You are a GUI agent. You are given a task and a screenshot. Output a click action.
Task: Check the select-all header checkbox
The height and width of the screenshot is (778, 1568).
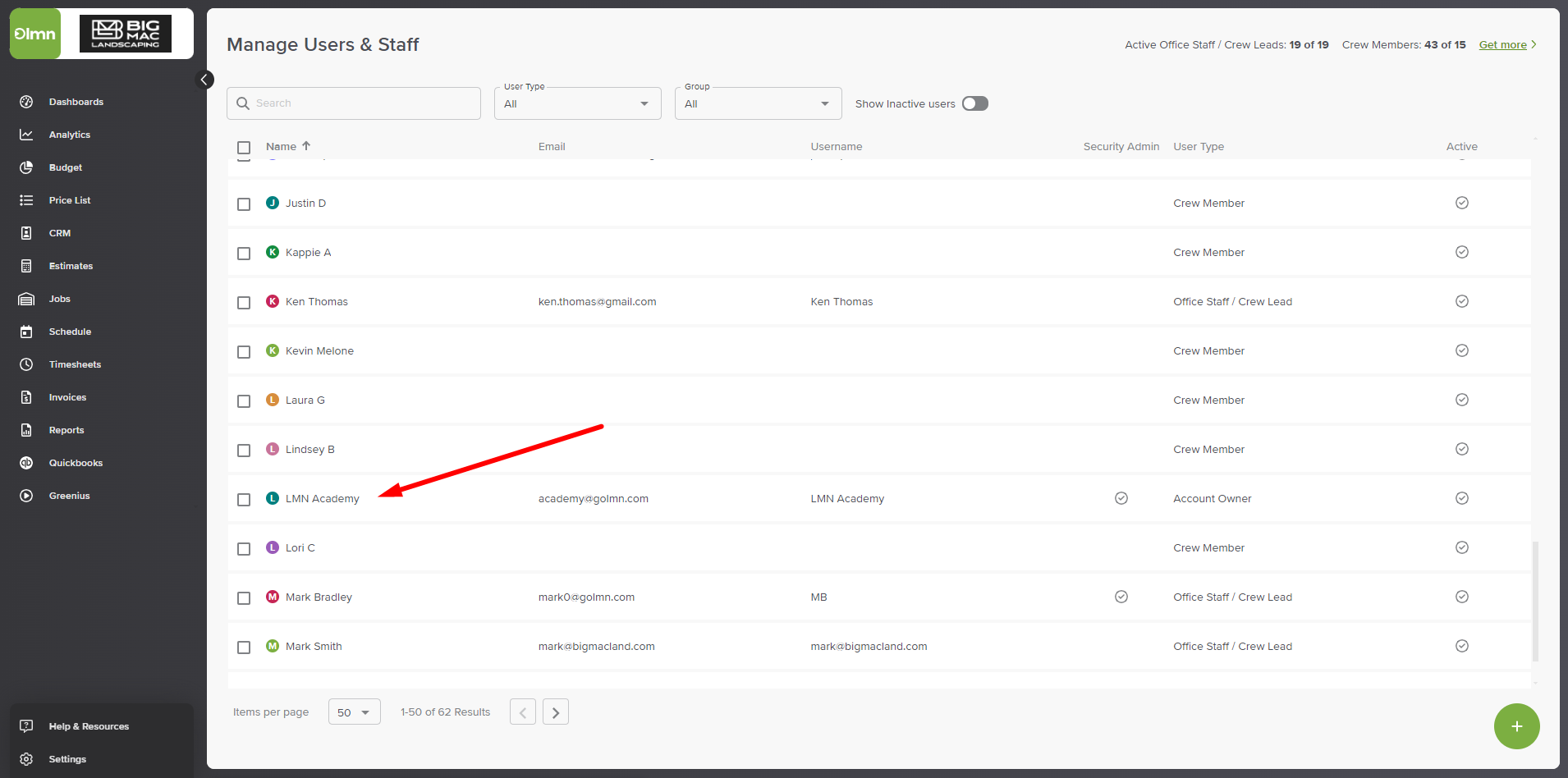[x=244, y=148]
